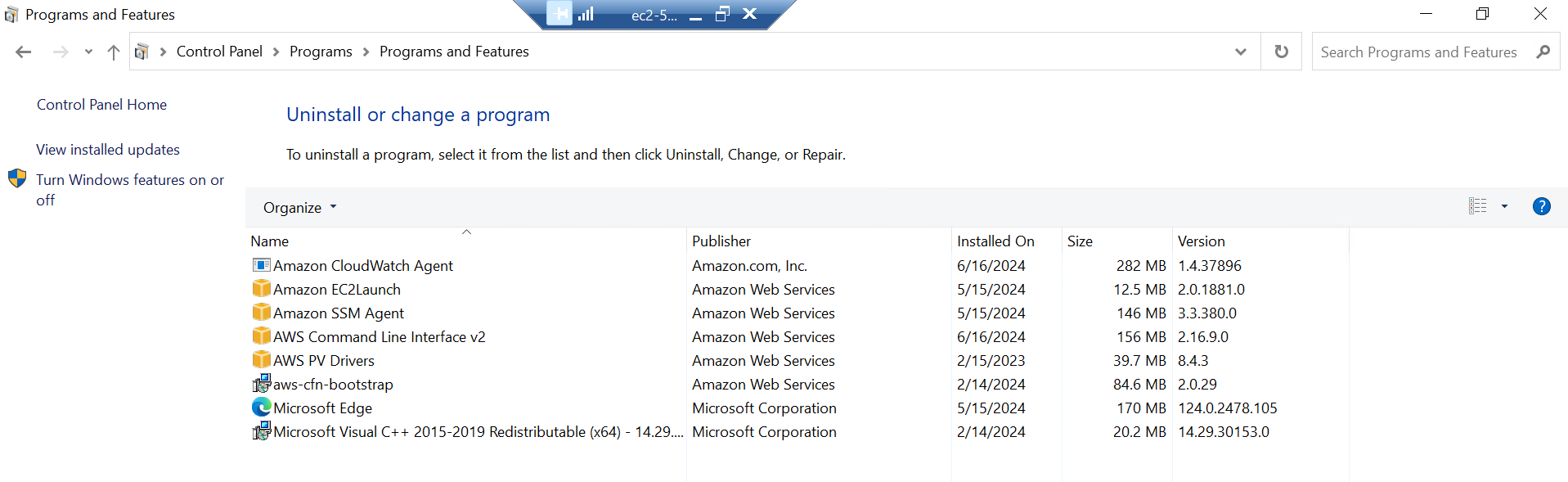This screenshot has height=482, width=1568.
Task: Click the Microsoft Edge browser icon
Action: point(260,407)
